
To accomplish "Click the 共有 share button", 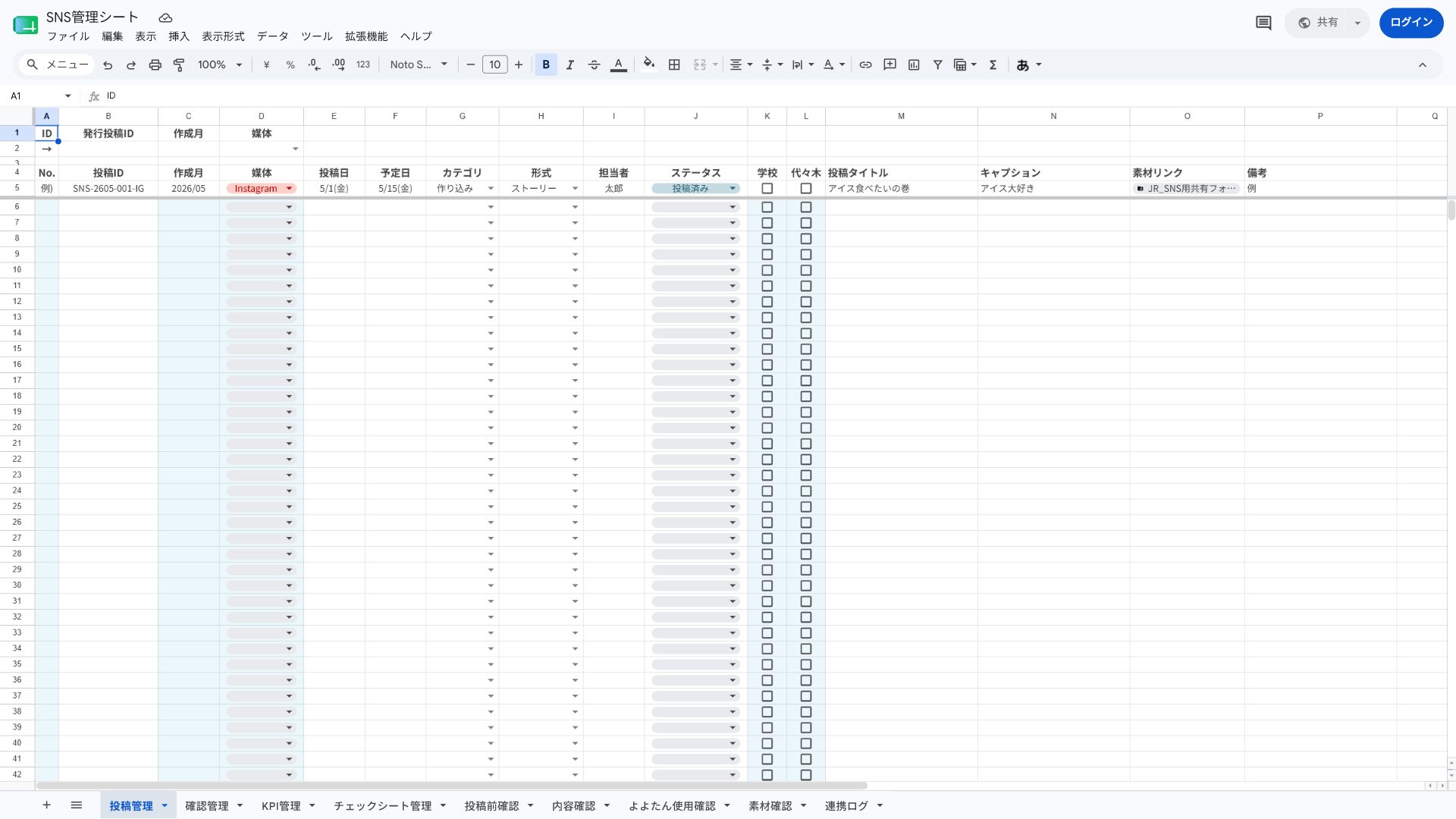I will pos(1318,23).
